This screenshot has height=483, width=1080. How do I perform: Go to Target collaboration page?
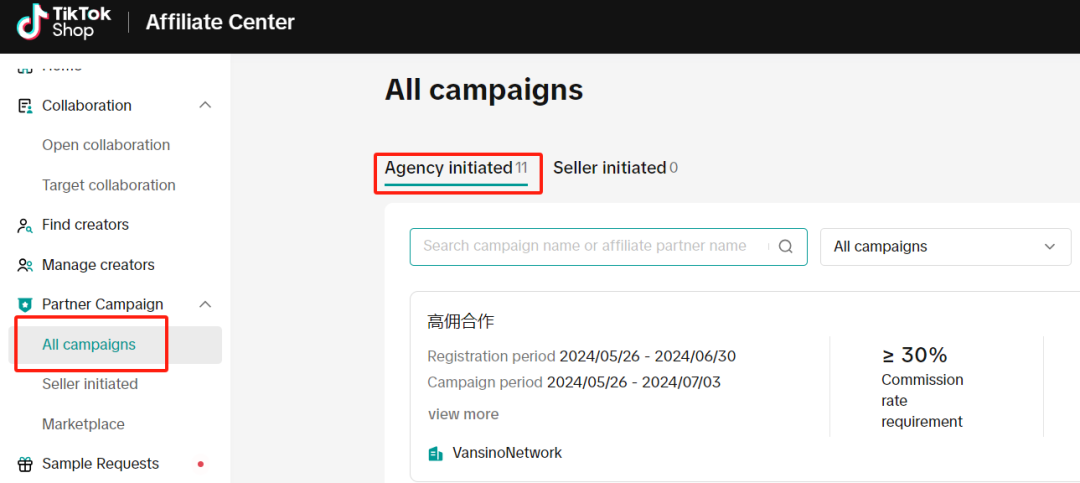[x=109, y=185]
